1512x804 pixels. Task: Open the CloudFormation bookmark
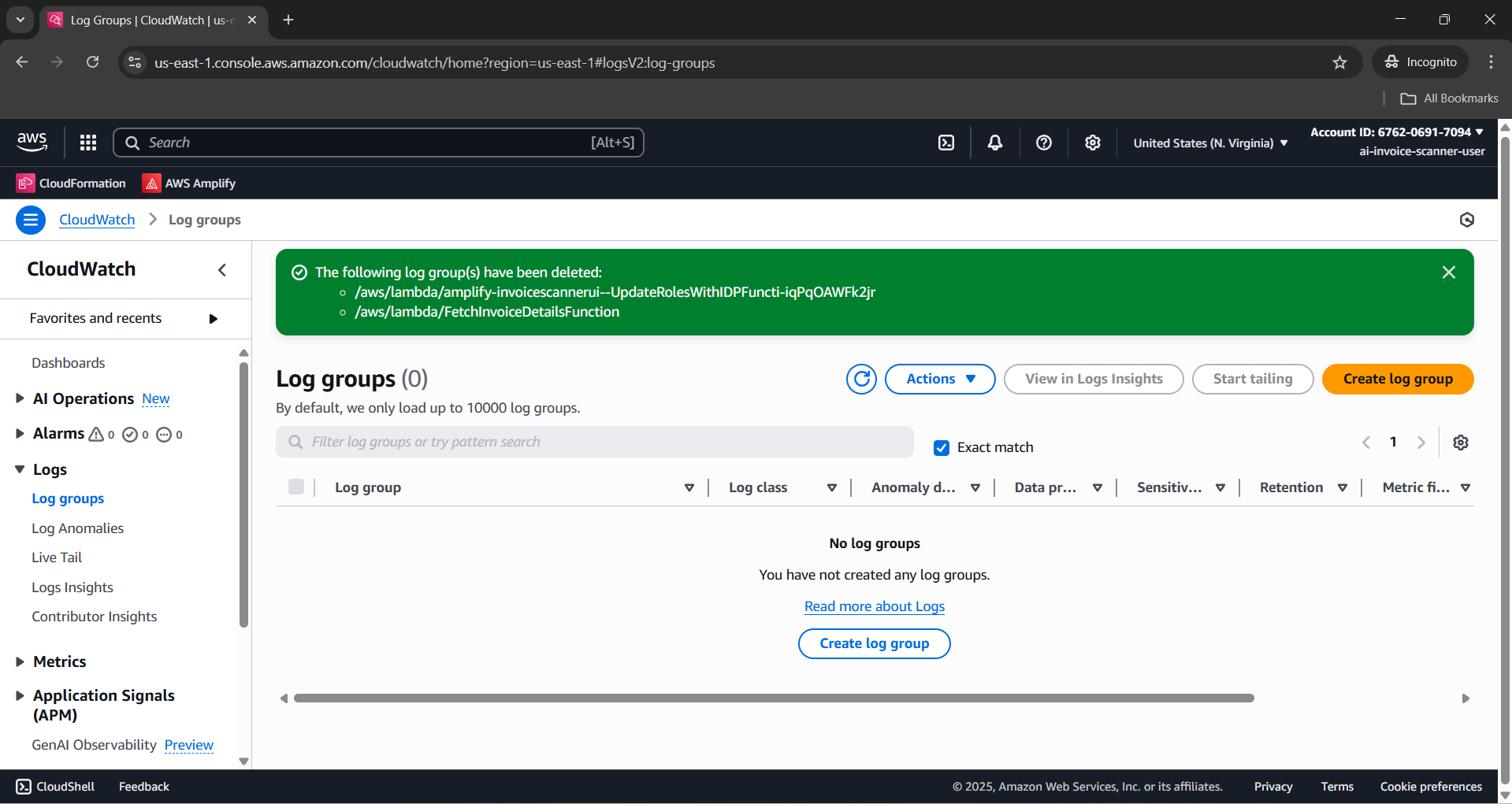click(70, 183)
